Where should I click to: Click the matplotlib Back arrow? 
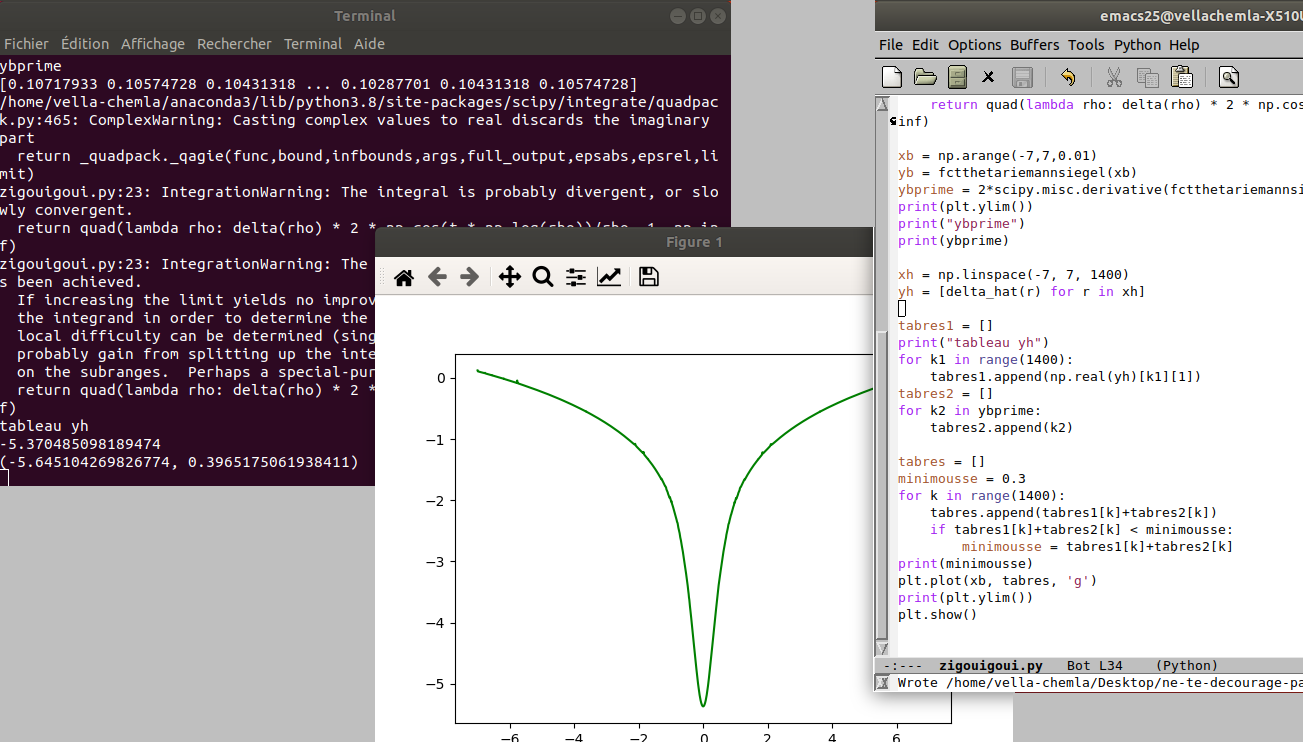[437, 278]
